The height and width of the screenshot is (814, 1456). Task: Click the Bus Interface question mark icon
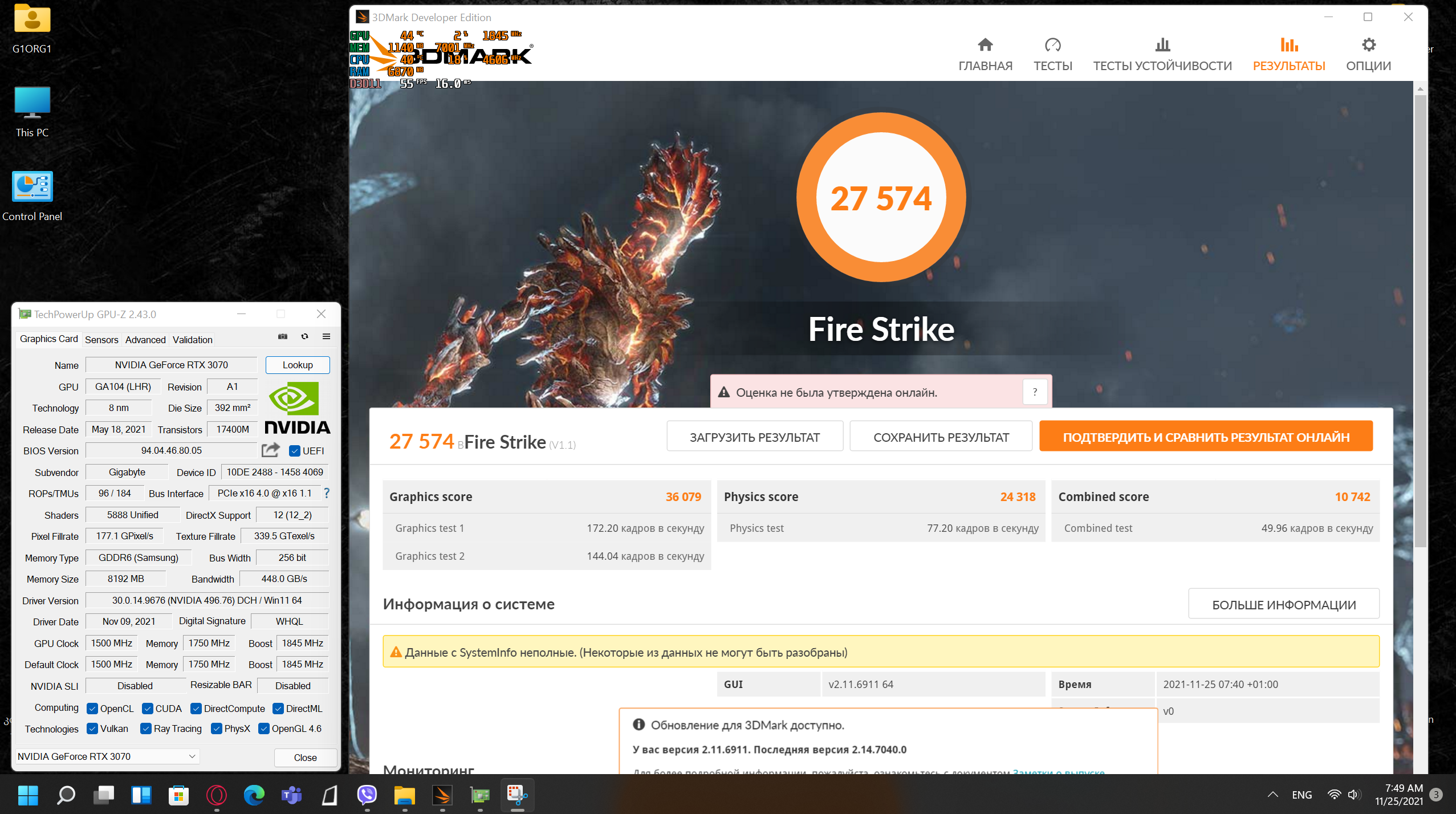[x=327, y=493]
